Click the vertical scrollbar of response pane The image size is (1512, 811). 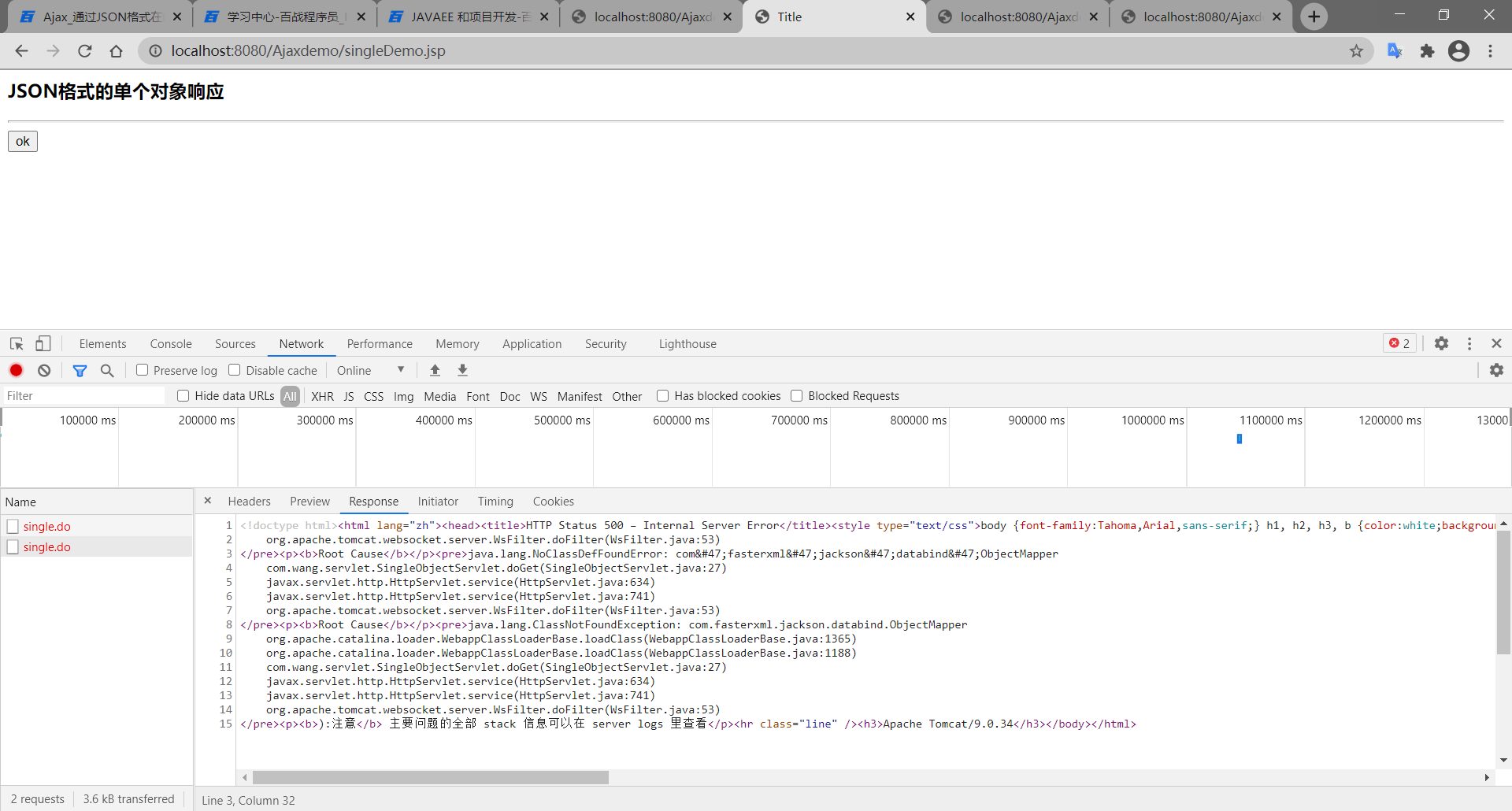click(1503, 592)
